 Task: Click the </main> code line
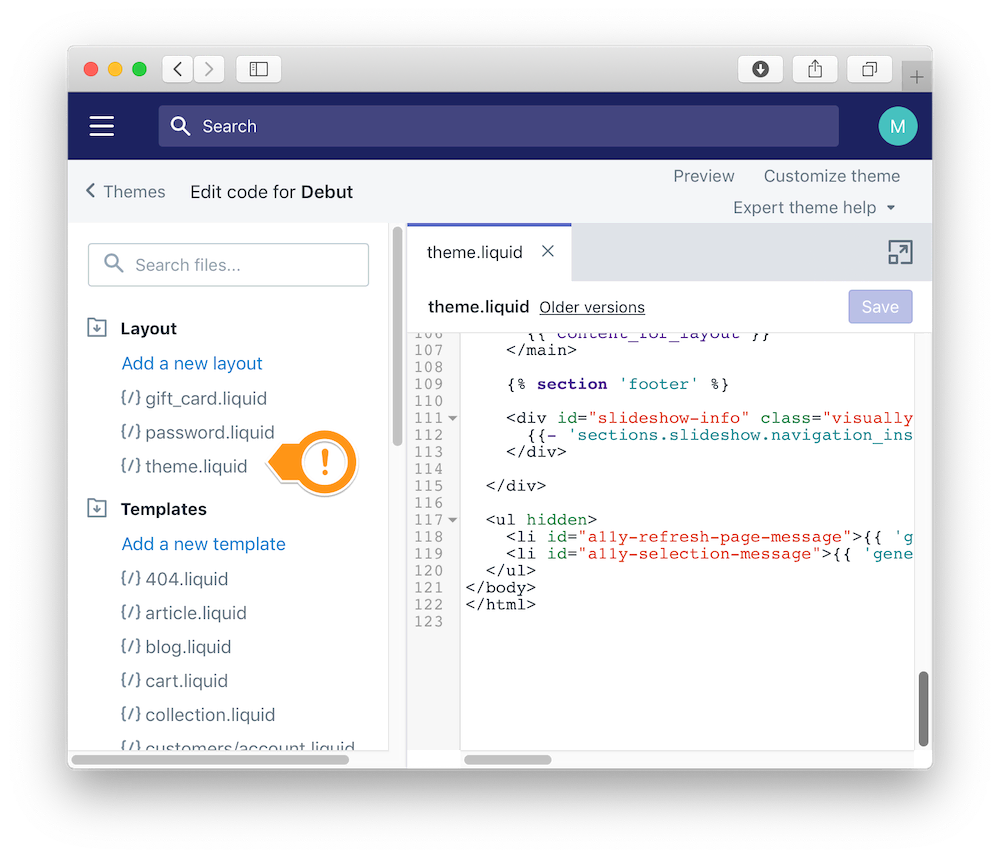pyautogui.click(x=541, y=350)
